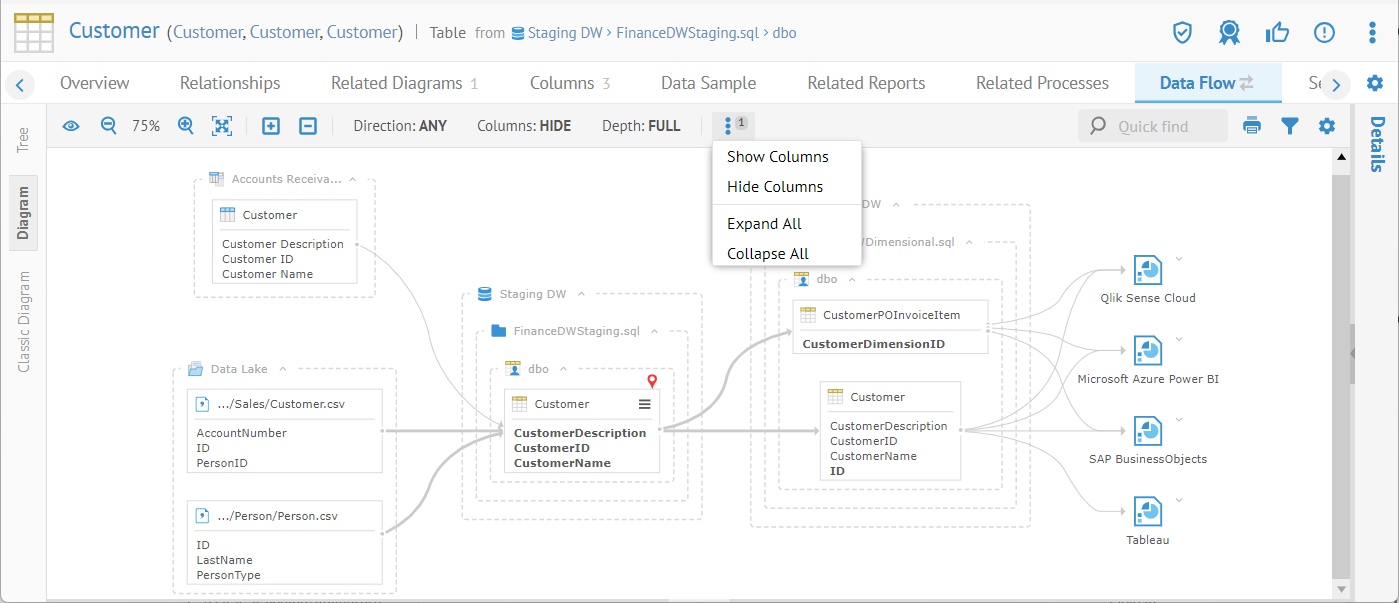Select Show Columns from the menu
The height and width of the screenshot is (603, 1399).
[777, 157]
